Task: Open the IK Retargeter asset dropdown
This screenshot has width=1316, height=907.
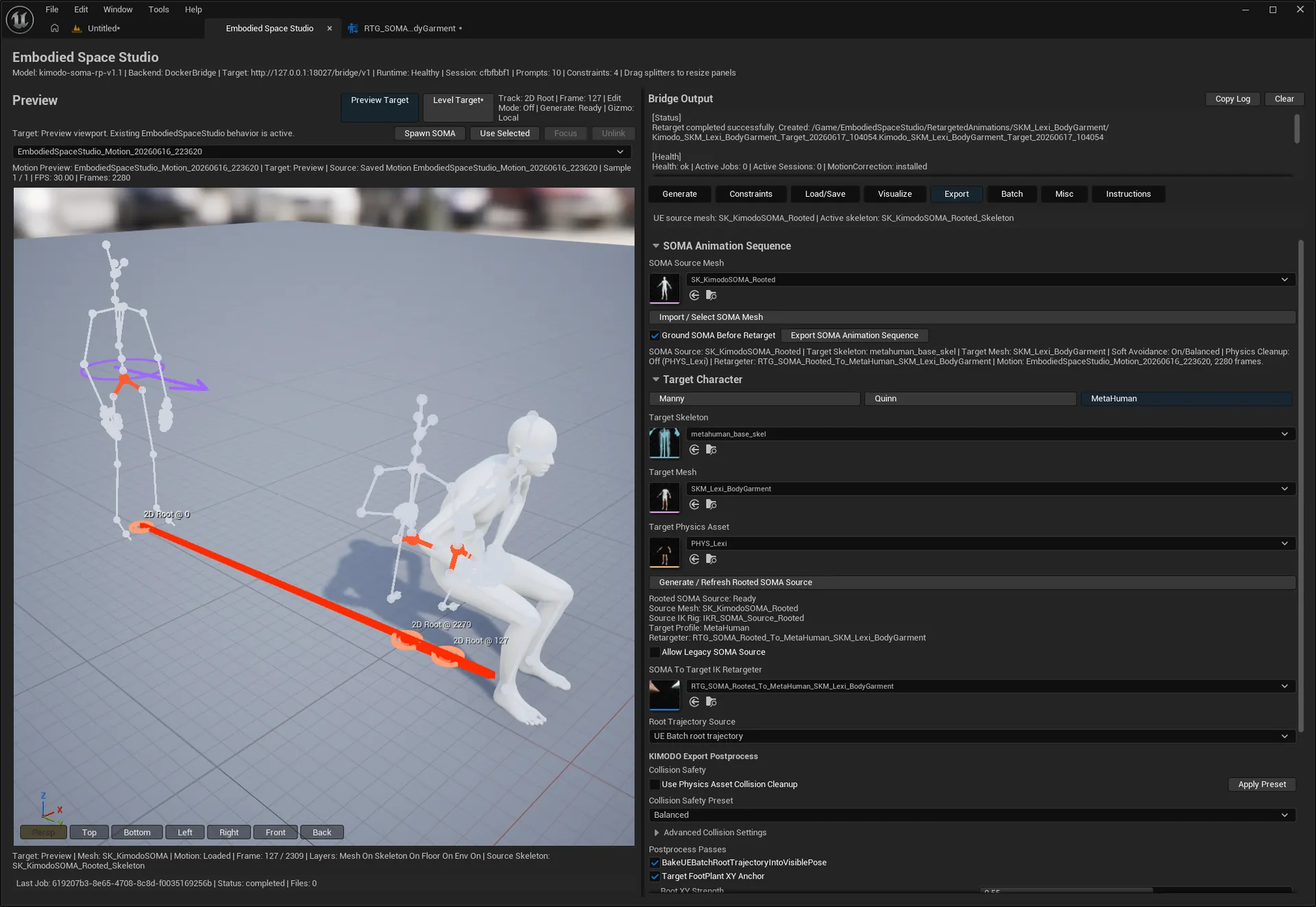Action: (x=990, y=686)
